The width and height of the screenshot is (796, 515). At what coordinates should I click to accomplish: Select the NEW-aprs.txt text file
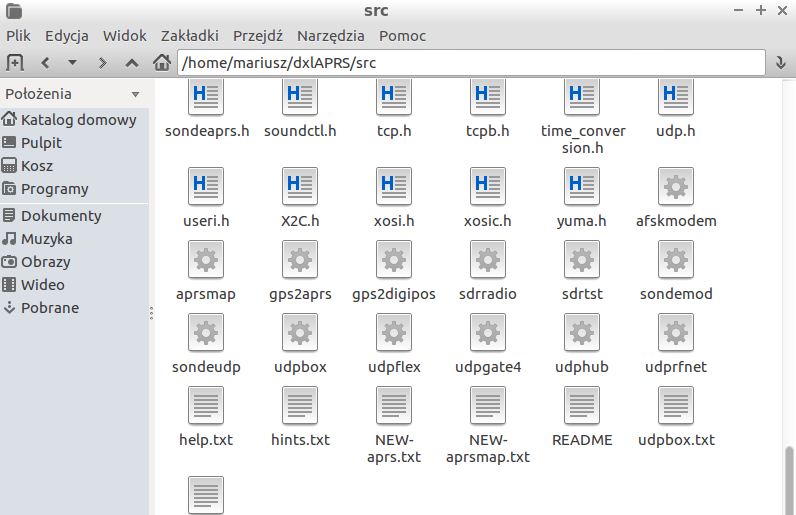point(394,426)
